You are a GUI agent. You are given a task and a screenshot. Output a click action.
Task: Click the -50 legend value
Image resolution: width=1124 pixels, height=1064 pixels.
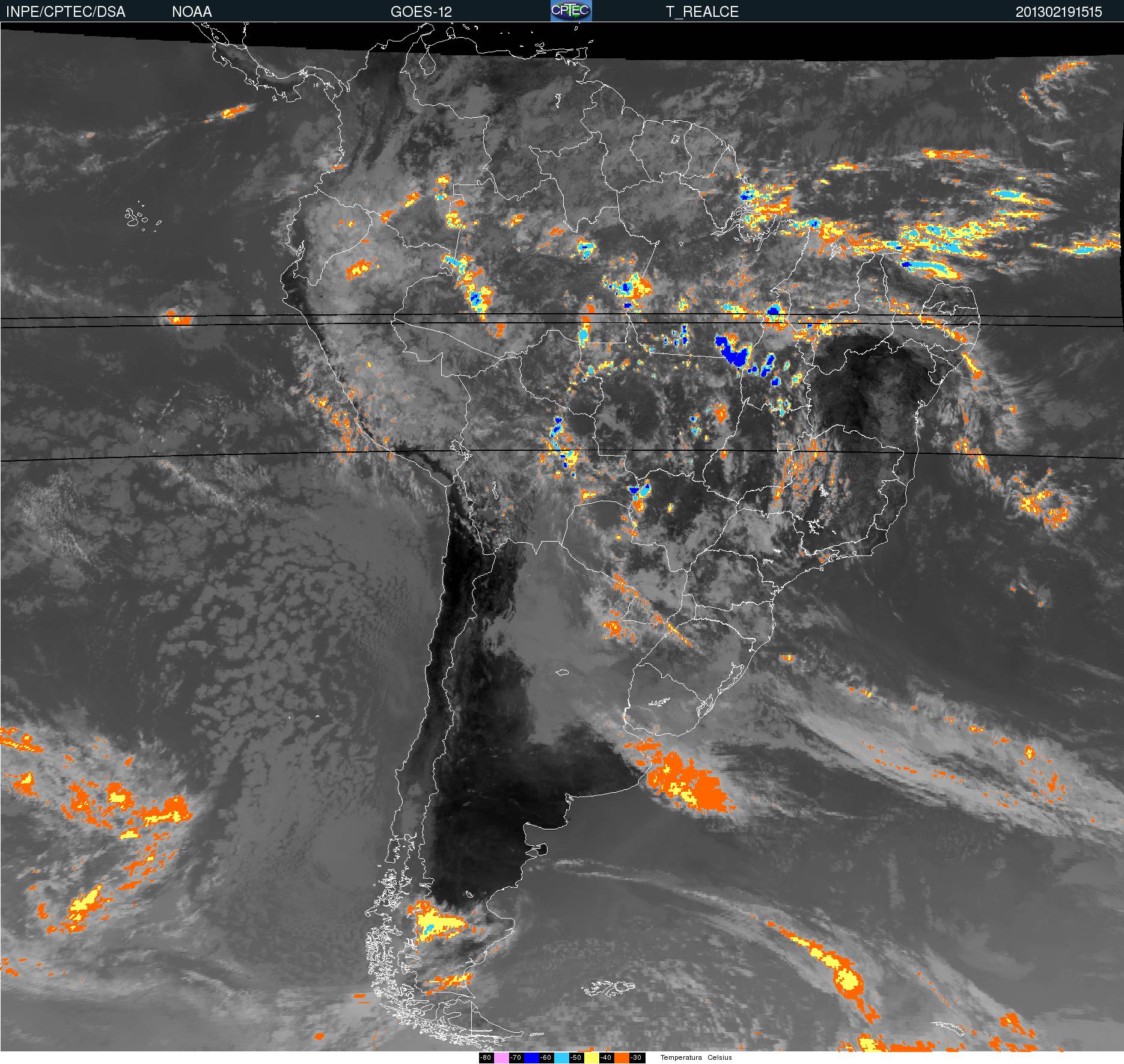576,1057
